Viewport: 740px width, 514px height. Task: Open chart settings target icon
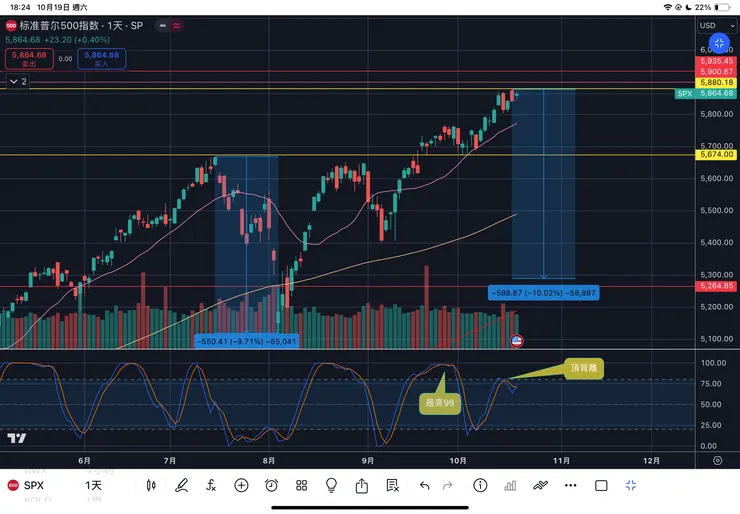tap(717, 460)
